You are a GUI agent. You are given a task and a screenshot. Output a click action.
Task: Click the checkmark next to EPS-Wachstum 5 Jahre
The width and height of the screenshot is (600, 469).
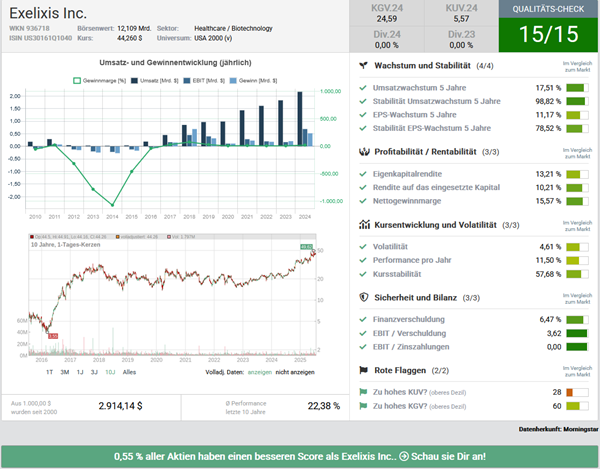363,115
